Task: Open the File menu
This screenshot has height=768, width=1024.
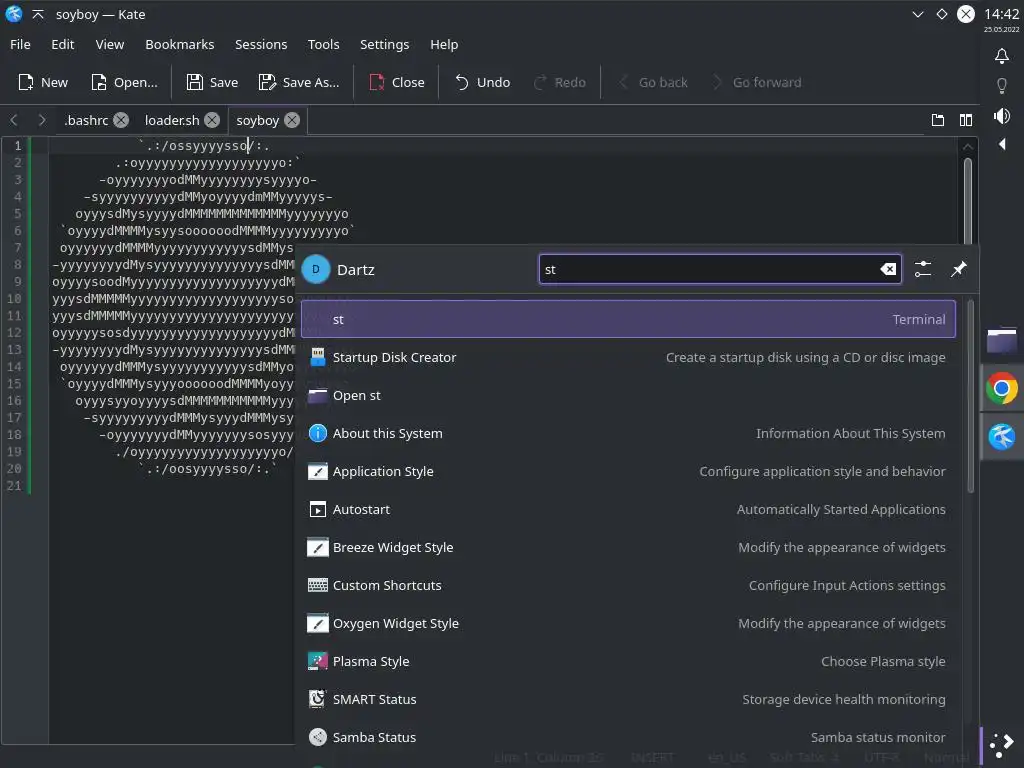Action: coord(20,44)
